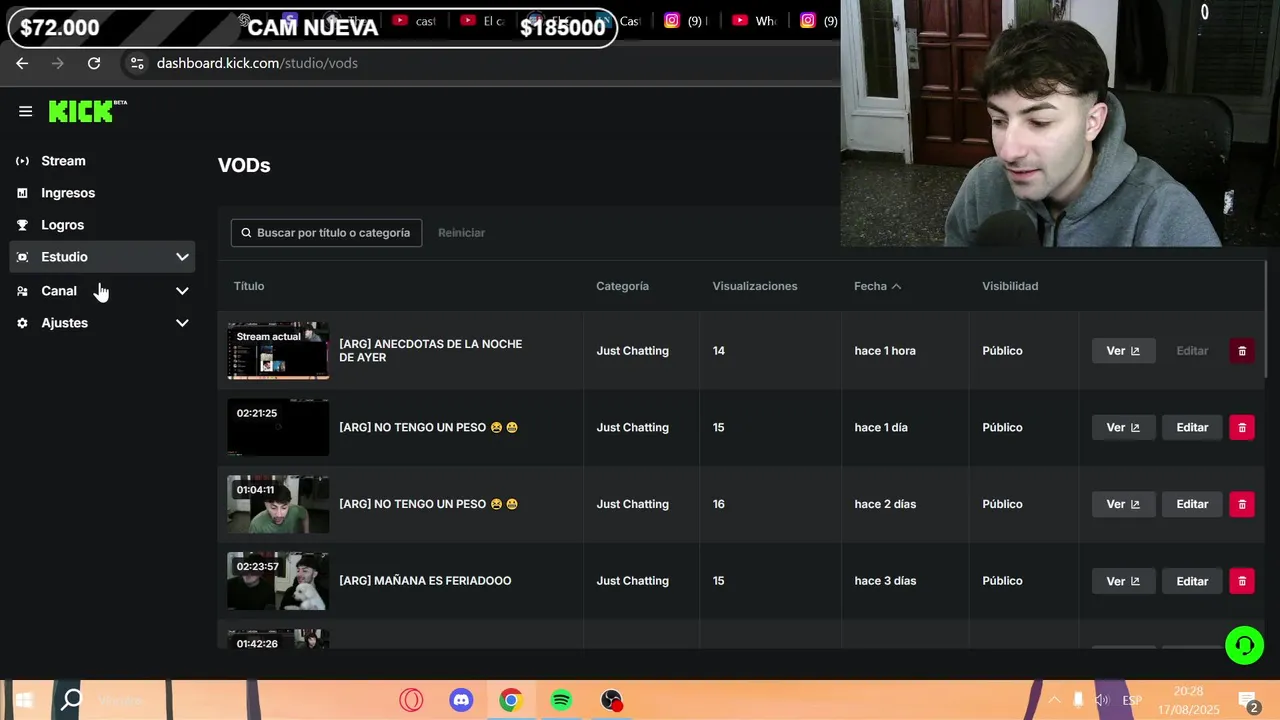Focus the search by title or category field
Image resolution: width=1280 pixels, height=720 pixels.
click(326, 233)
